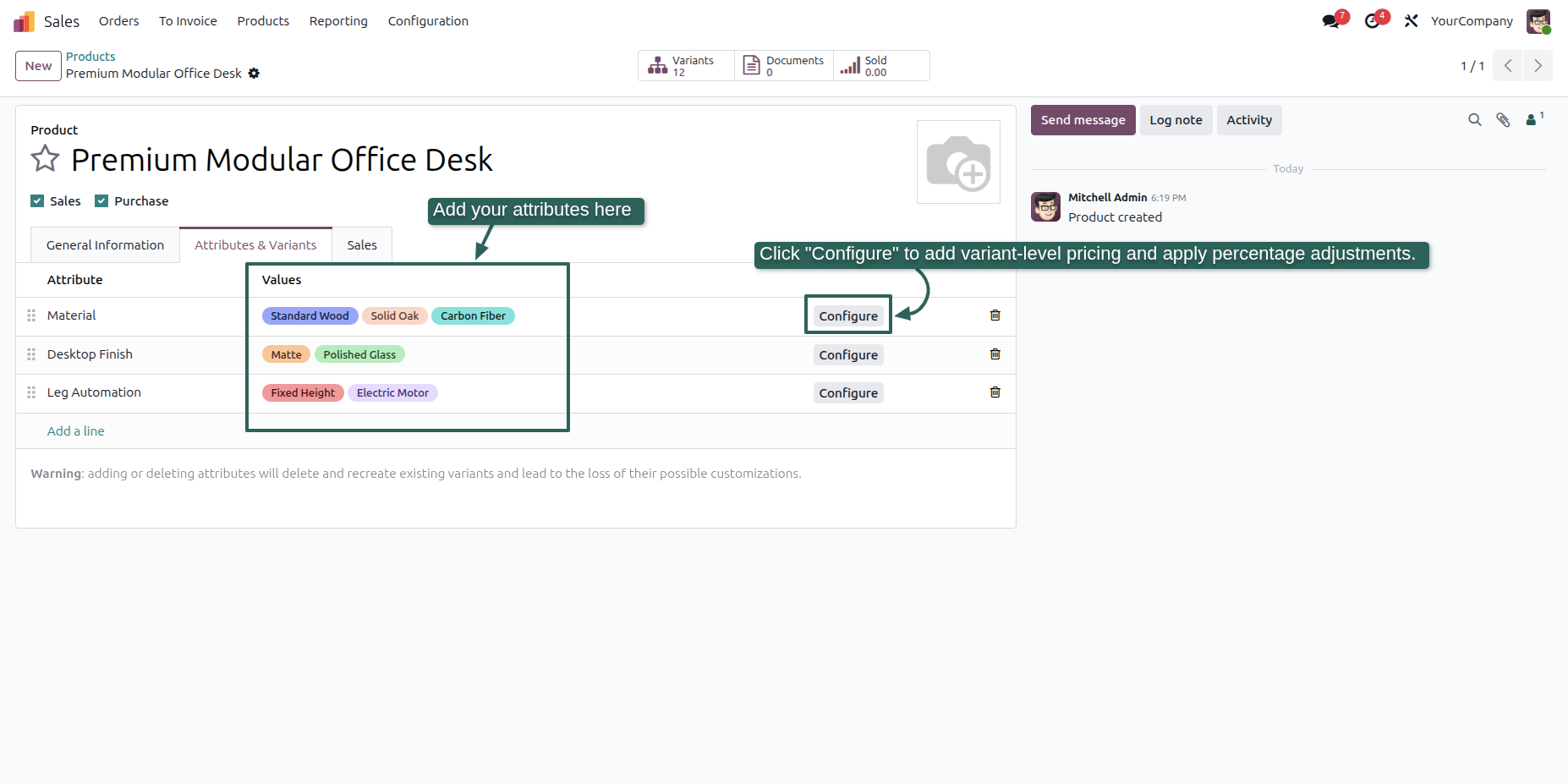Screen dimensions: 1568x784
Task: Select the Solid Oak value tag
Action: coord(394,316)
